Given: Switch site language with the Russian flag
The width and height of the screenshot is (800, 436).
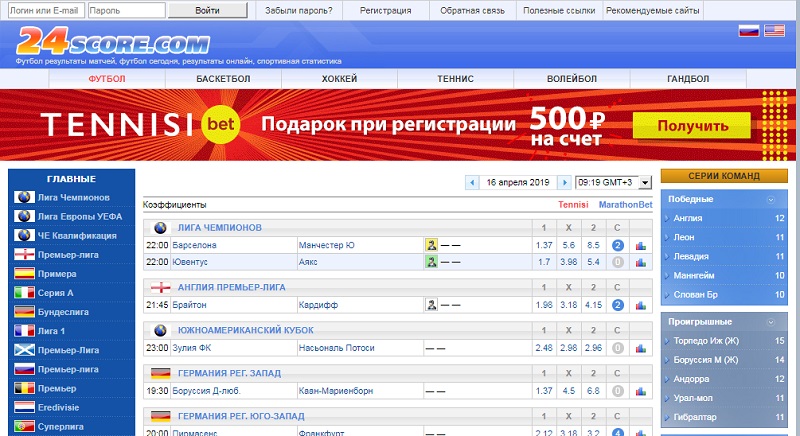Looking at the screenshot, I should [749, 31].
